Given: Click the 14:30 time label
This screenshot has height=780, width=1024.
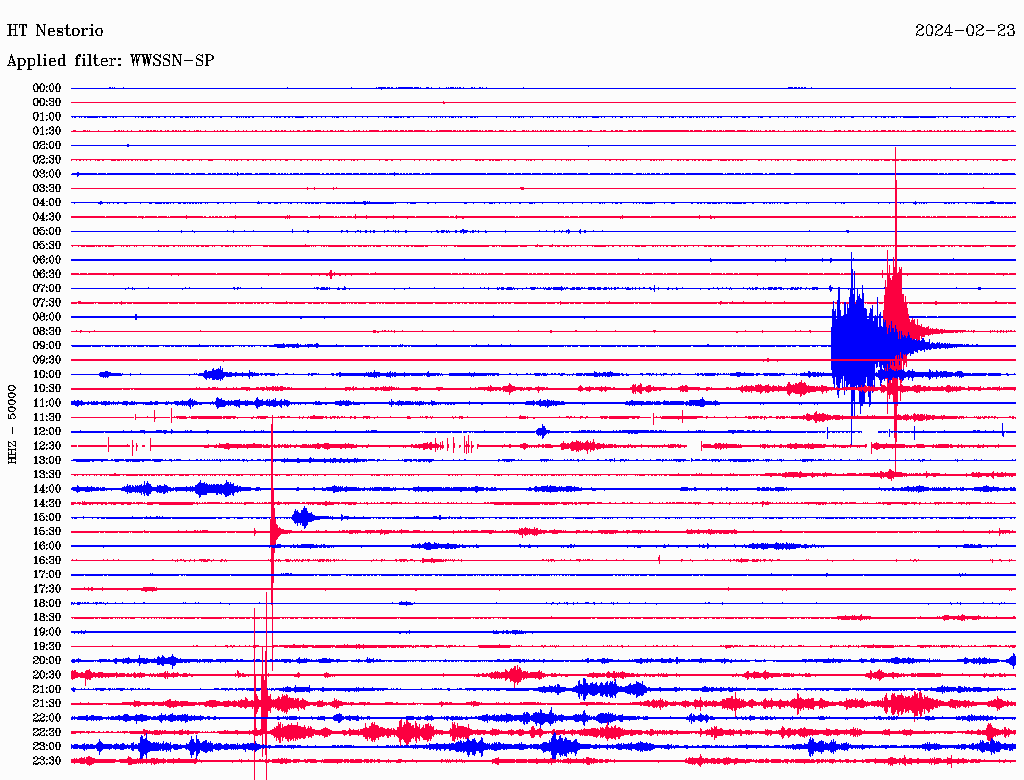Looking at the screenshot, I should pyautogui.click(x=47, y=504).
